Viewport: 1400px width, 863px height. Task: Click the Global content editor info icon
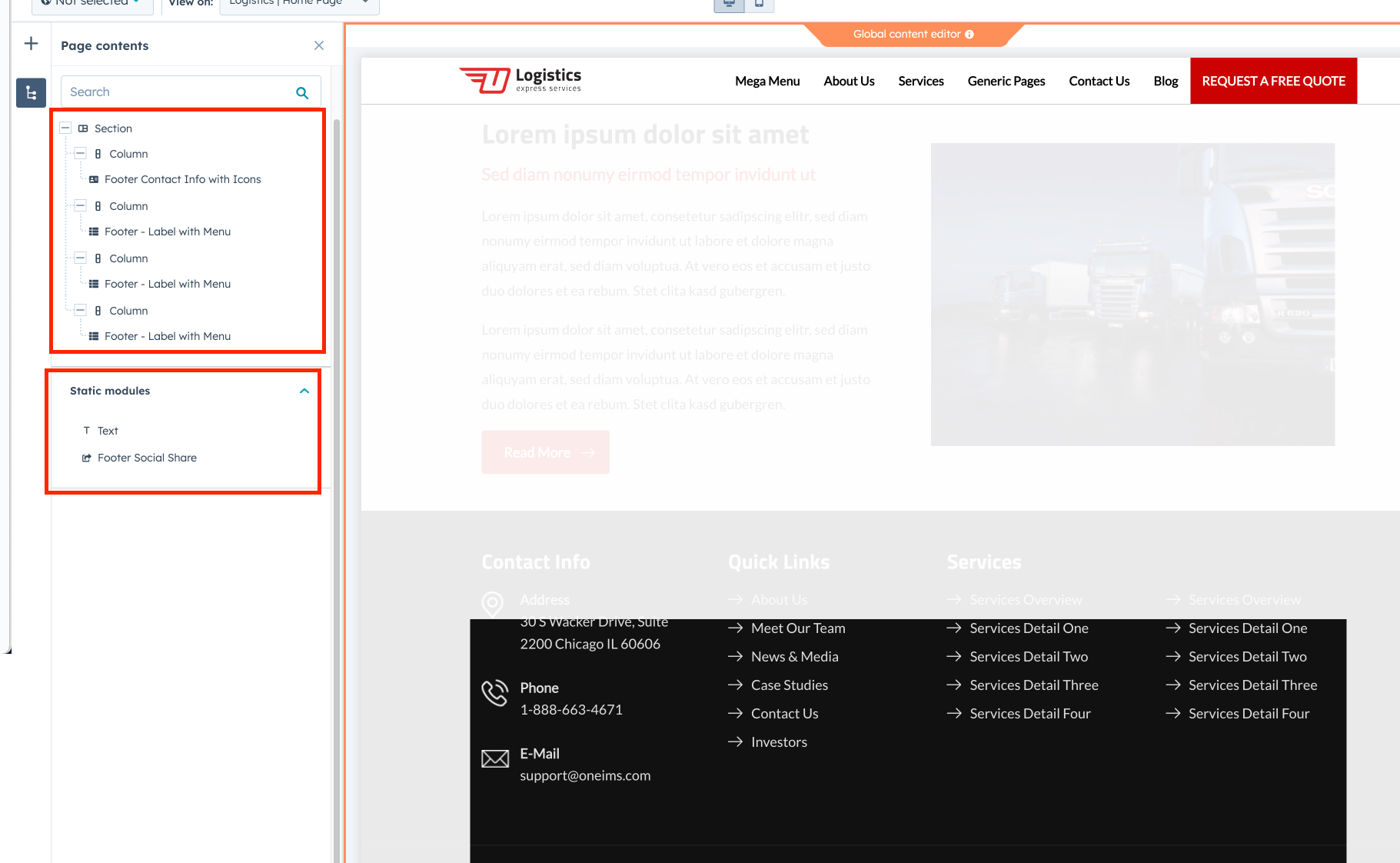969,35
